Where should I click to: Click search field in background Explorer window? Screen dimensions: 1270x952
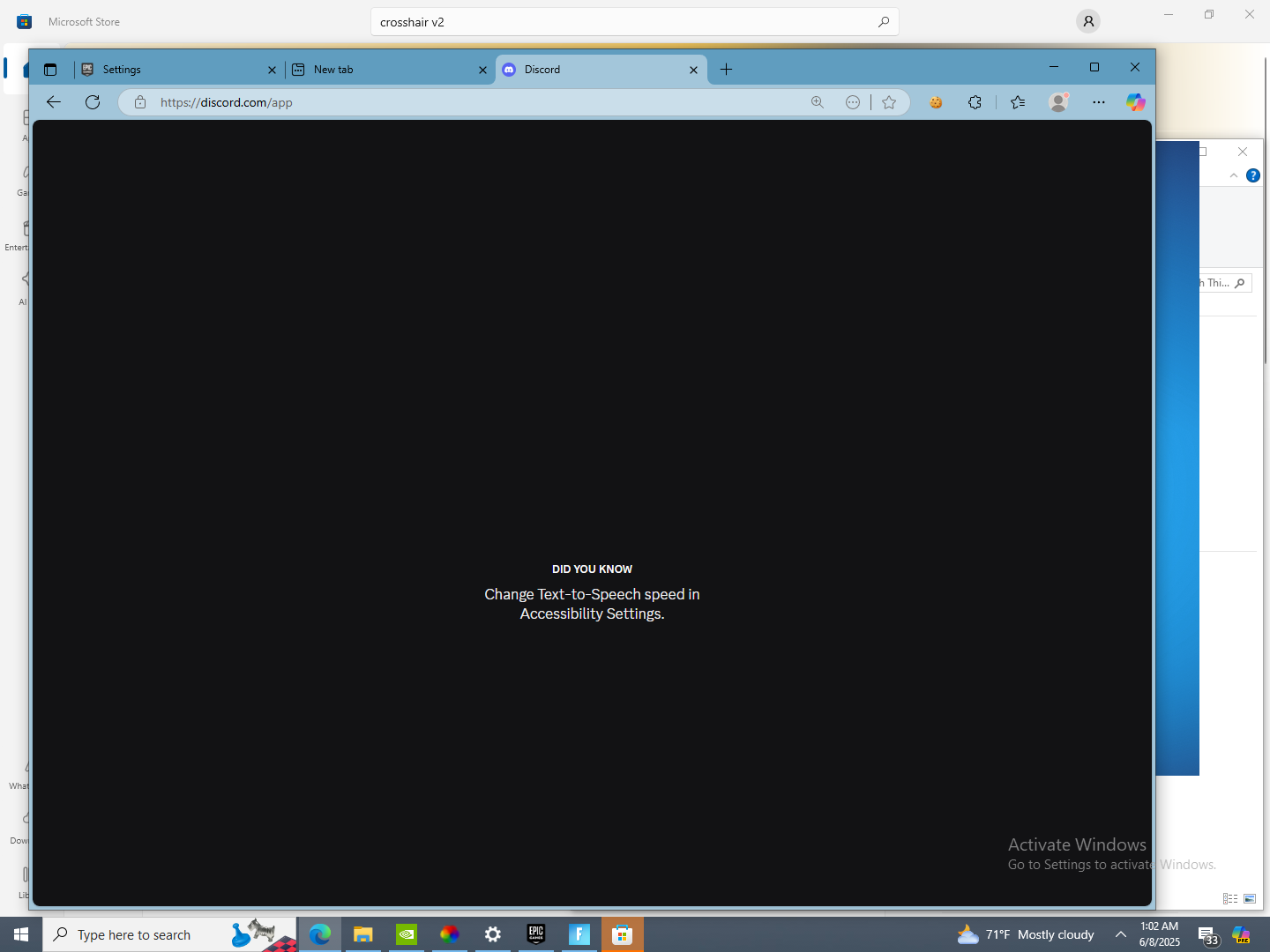click(x=1226, y=283)
